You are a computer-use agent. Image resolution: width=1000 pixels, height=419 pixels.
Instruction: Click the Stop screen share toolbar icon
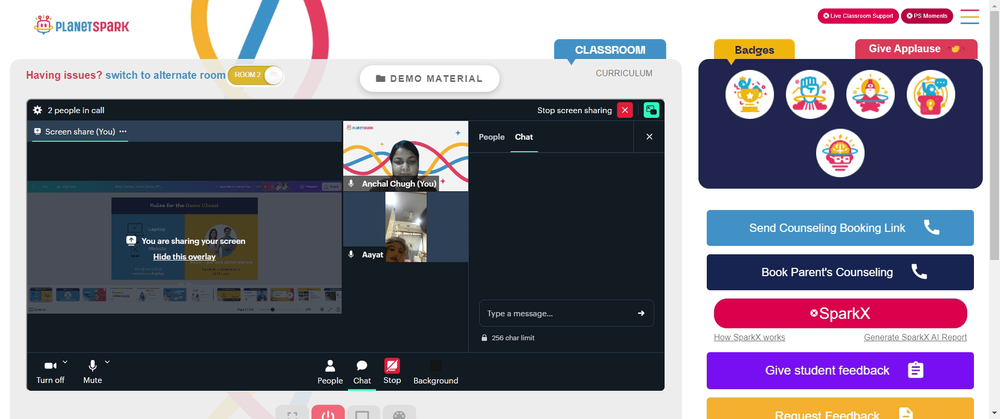point(392,371)
